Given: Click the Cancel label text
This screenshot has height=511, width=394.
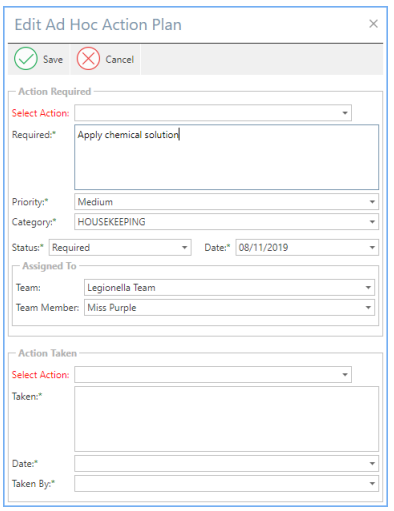Looking at the screenshot, I should (x=120, y=60).
